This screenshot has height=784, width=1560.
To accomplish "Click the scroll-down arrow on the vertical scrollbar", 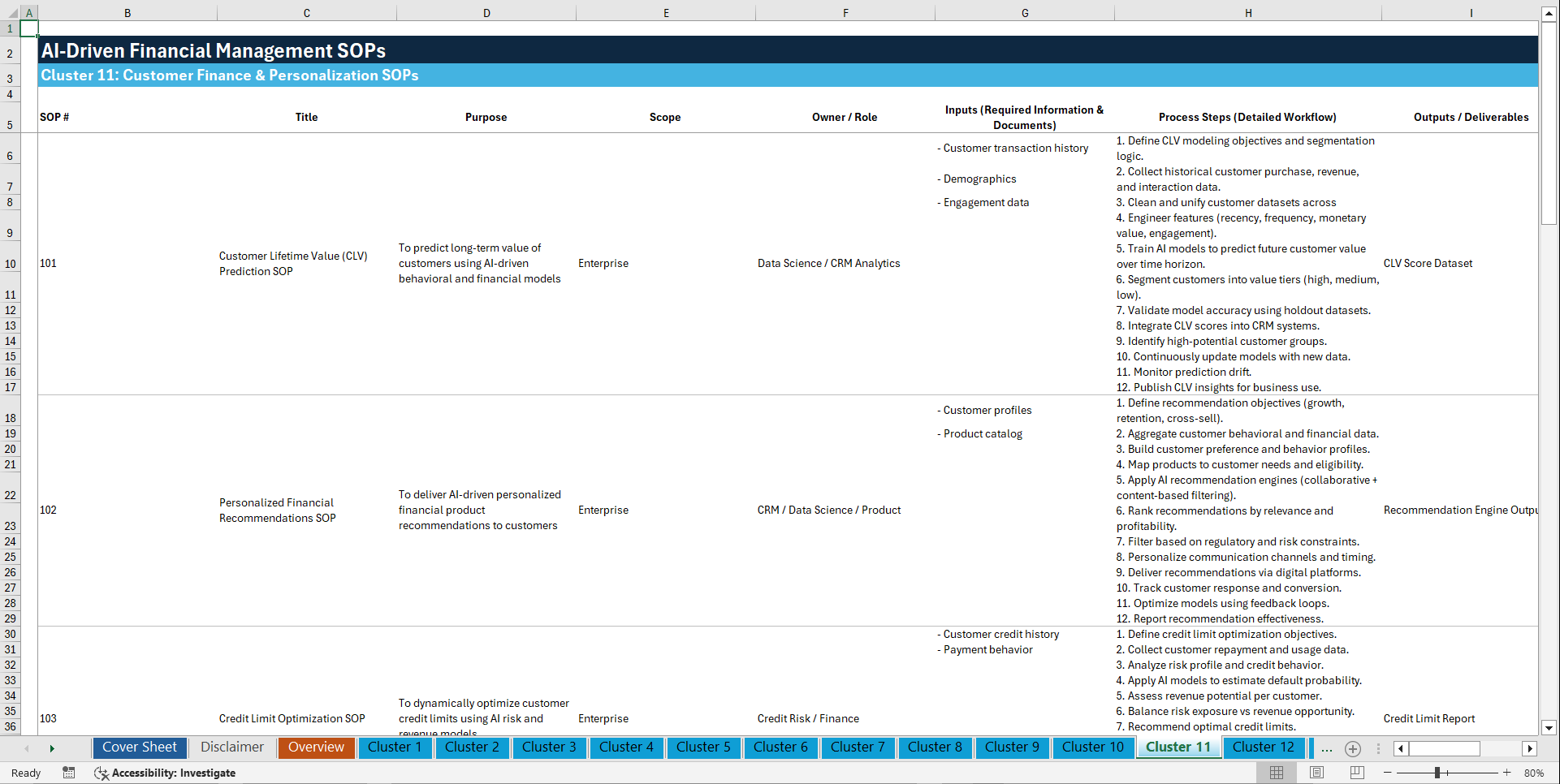I will 1549,729.
